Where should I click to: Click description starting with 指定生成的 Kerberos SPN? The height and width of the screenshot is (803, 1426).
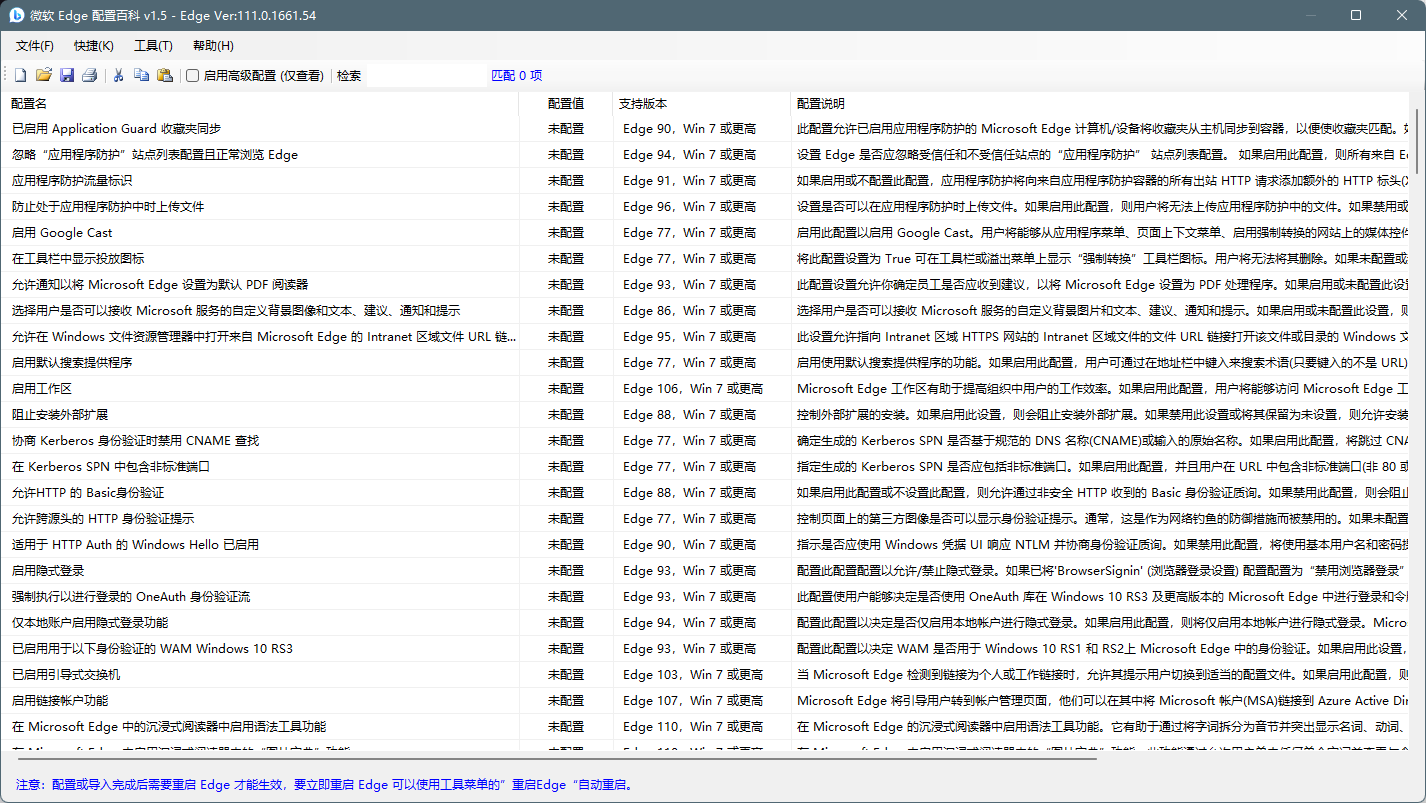coord(1102,466)
